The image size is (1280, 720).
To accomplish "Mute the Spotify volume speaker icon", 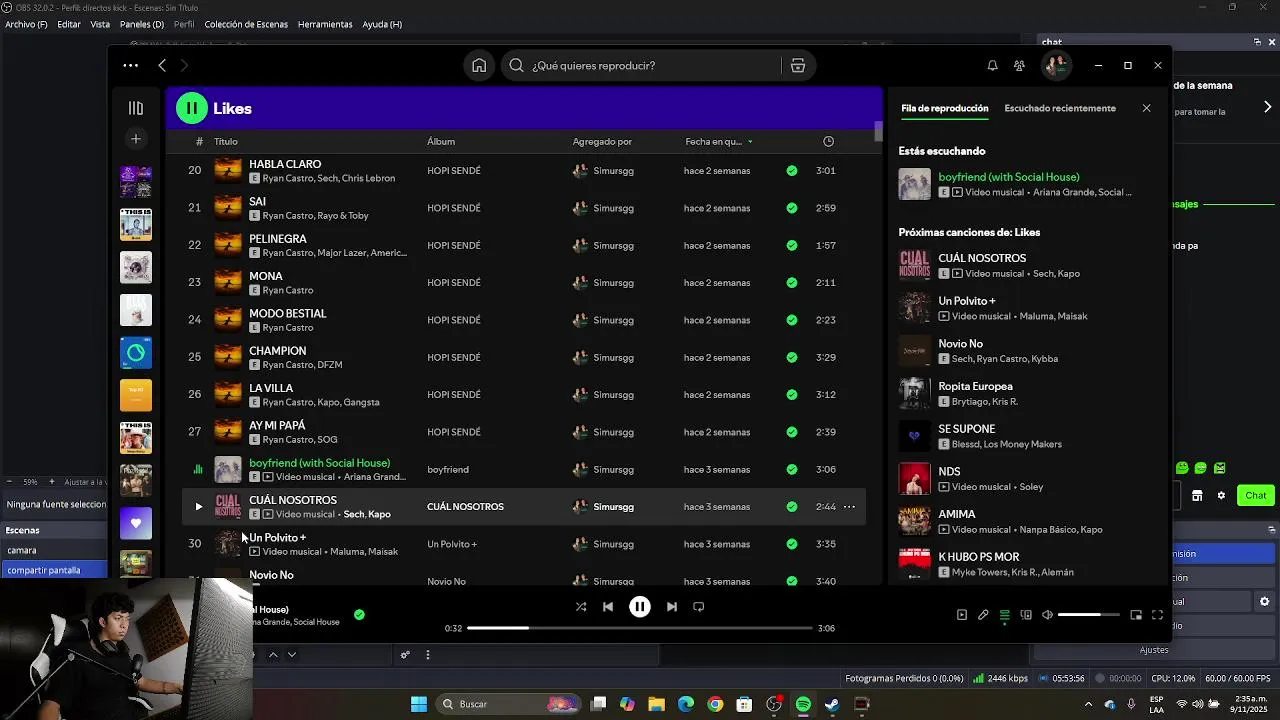I will [1047, 615].
